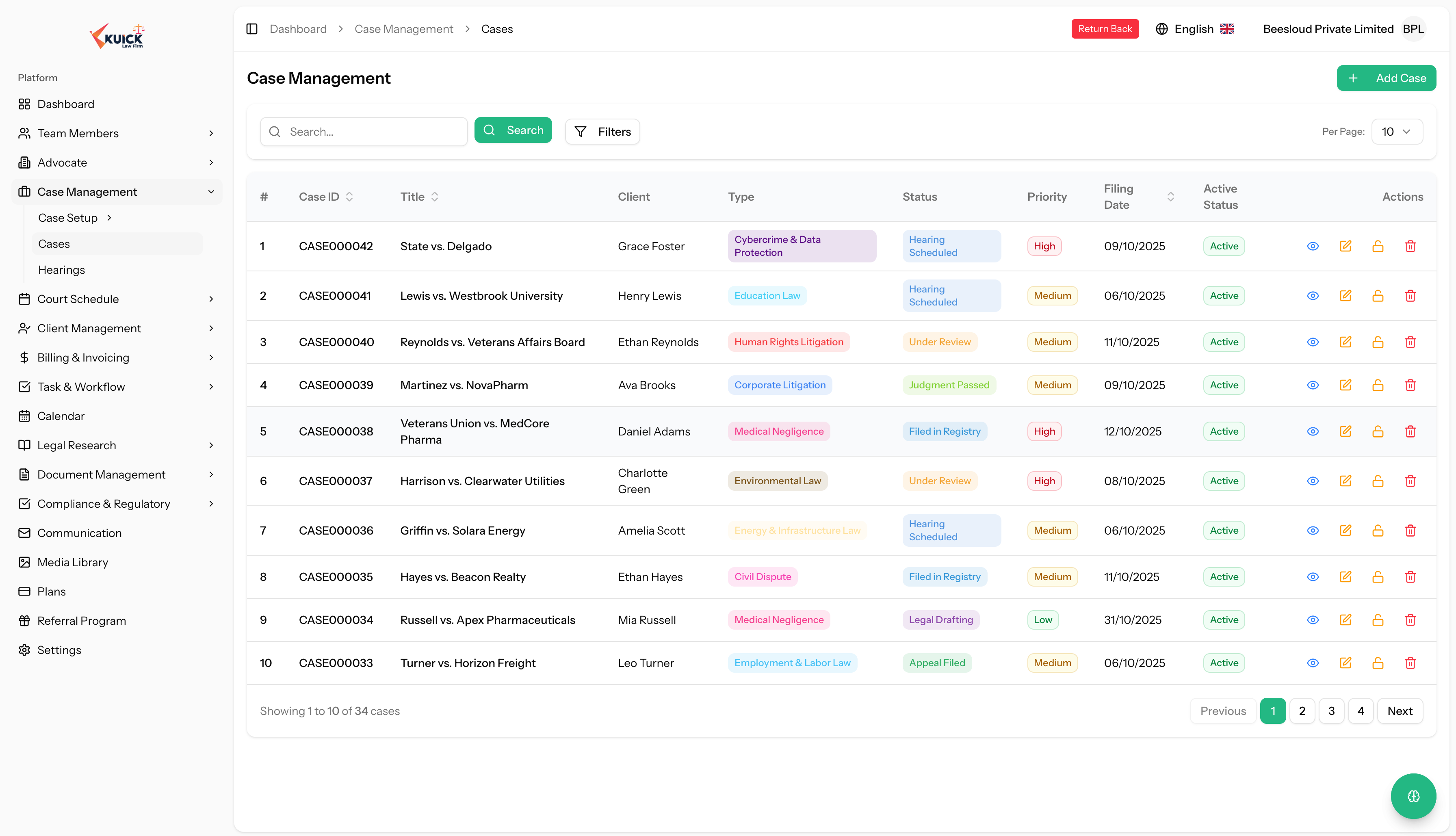Image resolution: width=1456 pixels, height=836 pixels.
Task: Click the Next pagination button
Action: pos(1400,711)
